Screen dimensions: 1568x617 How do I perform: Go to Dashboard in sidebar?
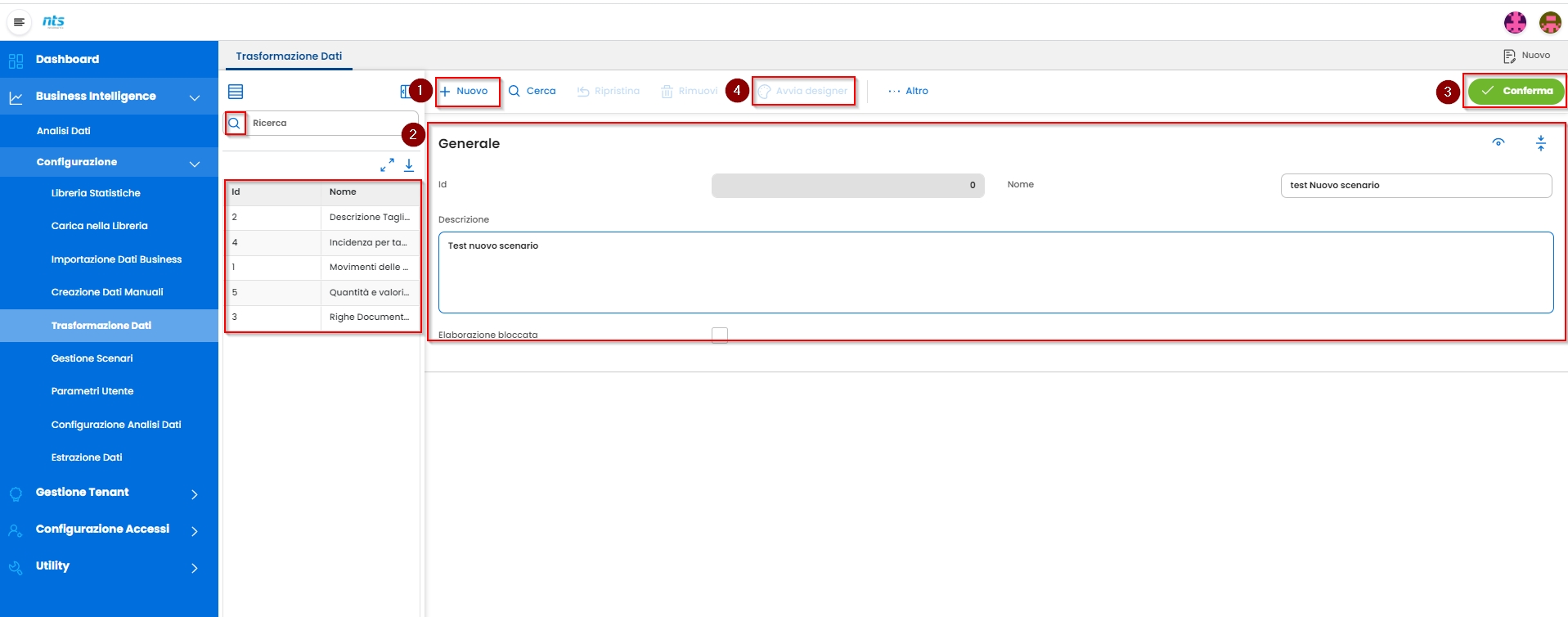pos(67,60)
